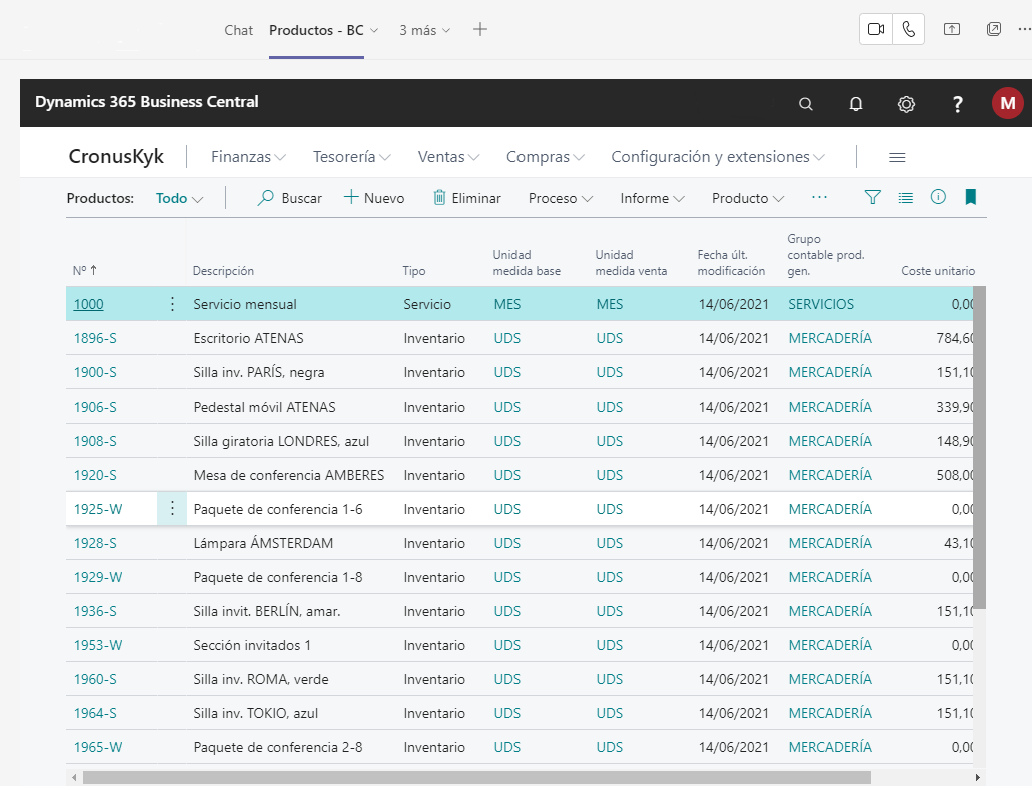Screen dimensions: 1032x786
Task: Open the user account avatar M
Action: click(1008, 103)
